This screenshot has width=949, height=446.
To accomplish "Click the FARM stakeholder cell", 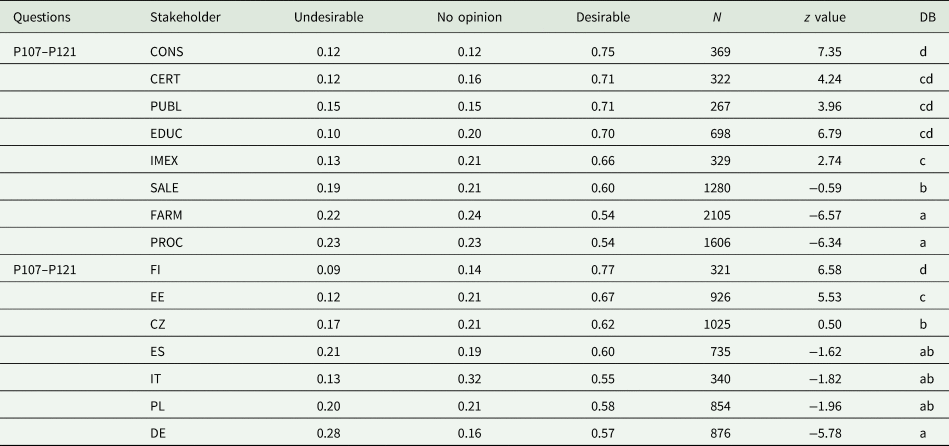I will [168, 214].
